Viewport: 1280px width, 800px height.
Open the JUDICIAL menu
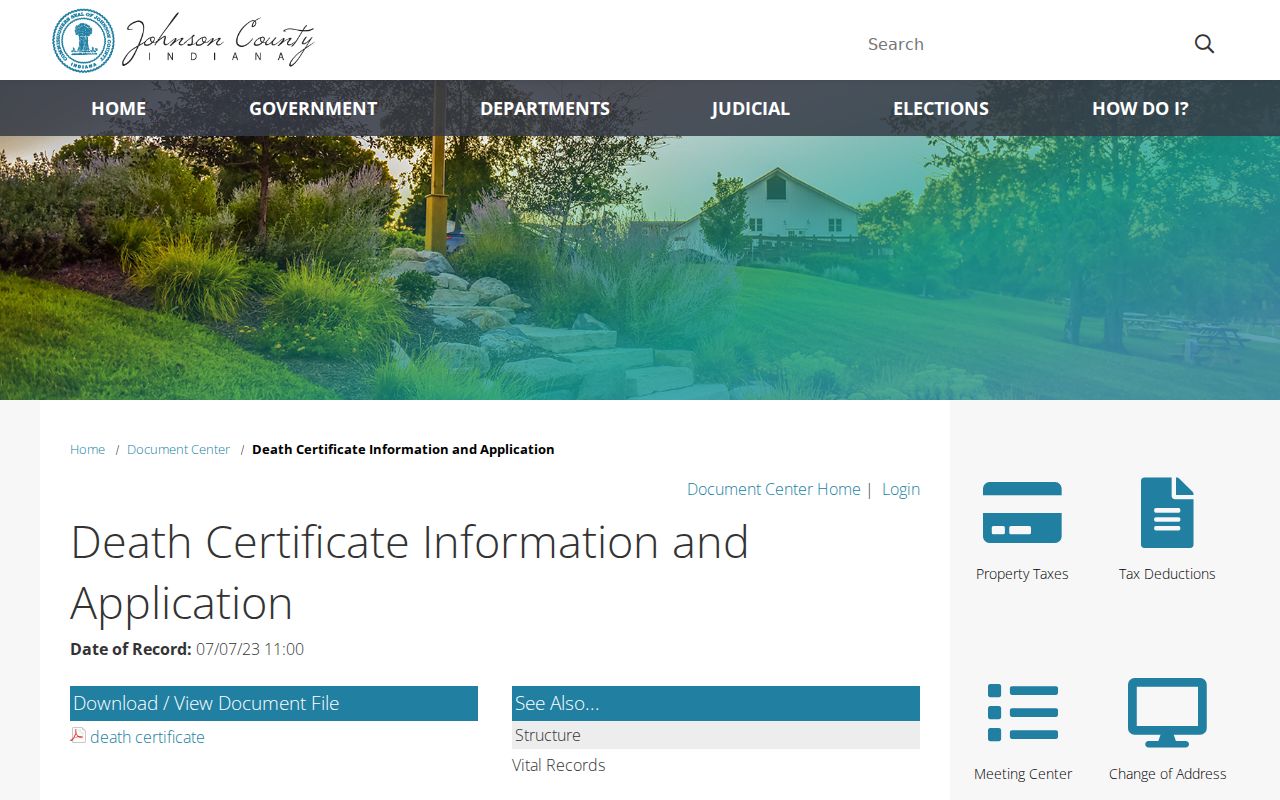click(x=751, y=108)
